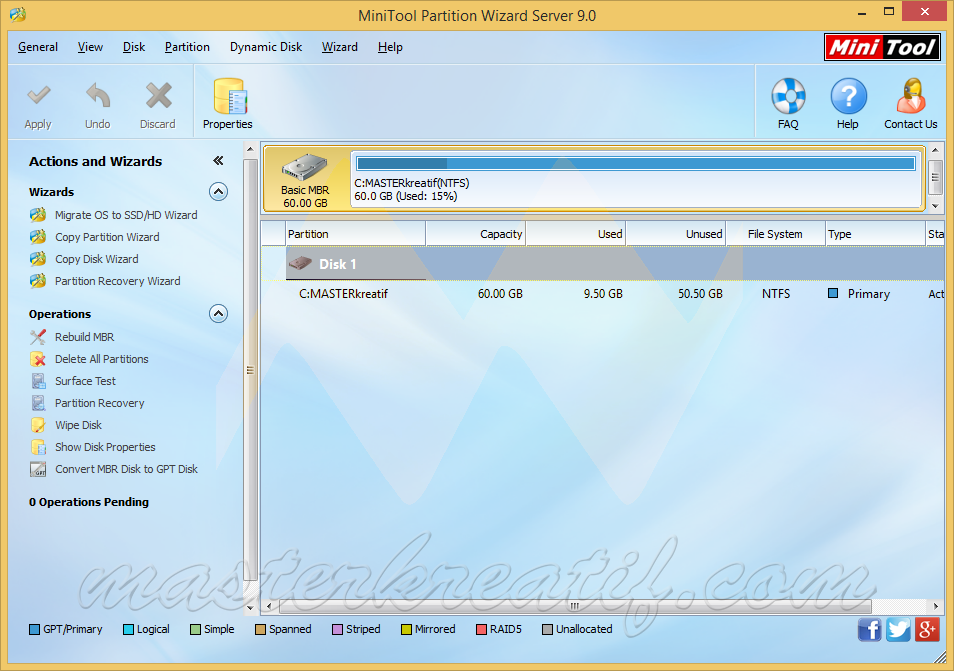
Task: Open the Dynamic Disk menu
Action: point(266,47)
